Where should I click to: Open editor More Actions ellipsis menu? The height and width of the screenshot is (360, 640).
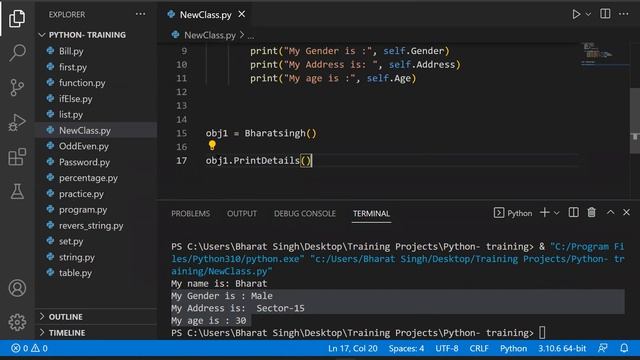coord(624,14)
